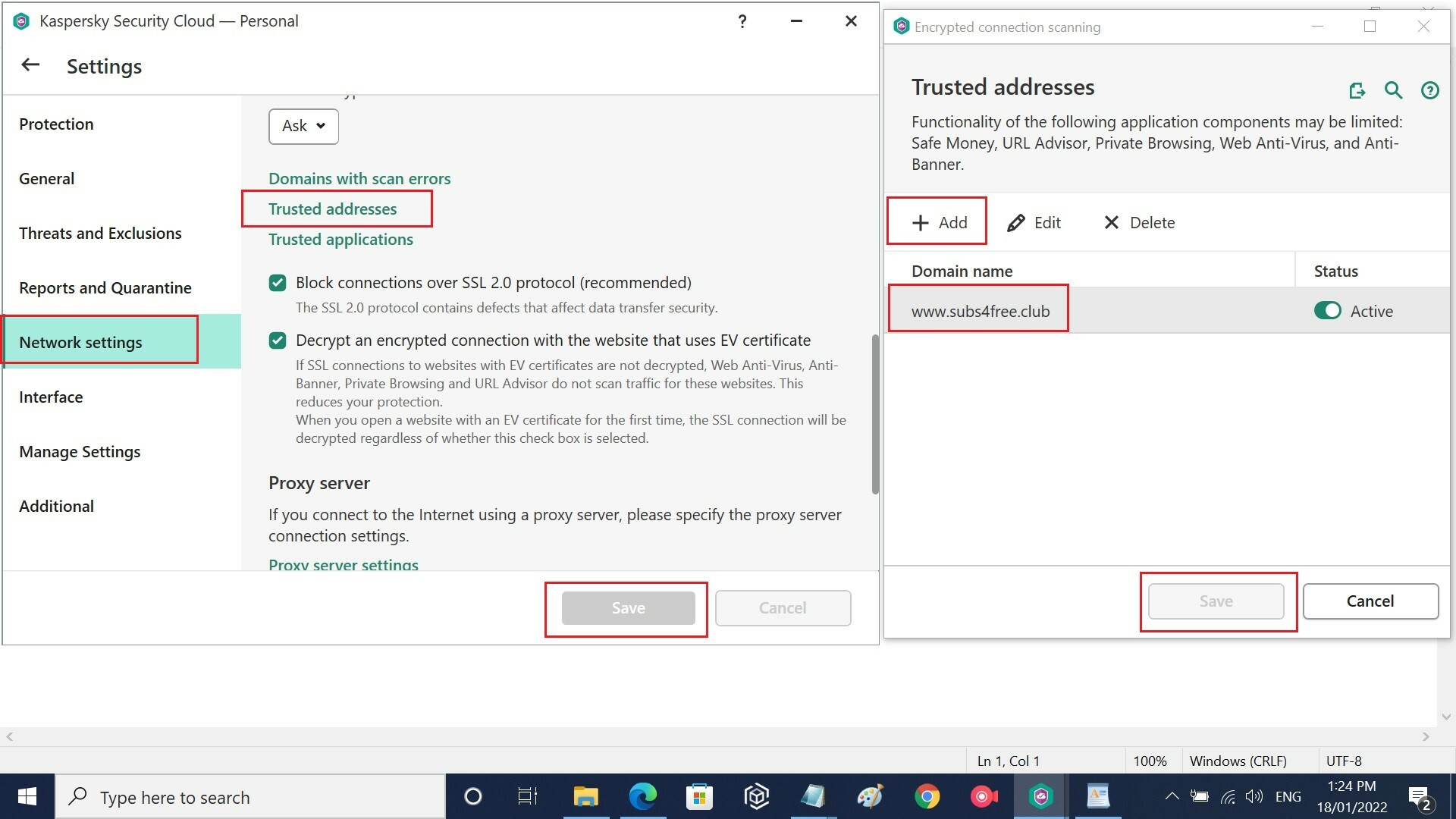Click the search magnifier icon in Trusted addresses
Screen dimensions: 1456x819
coord(1393,91)
